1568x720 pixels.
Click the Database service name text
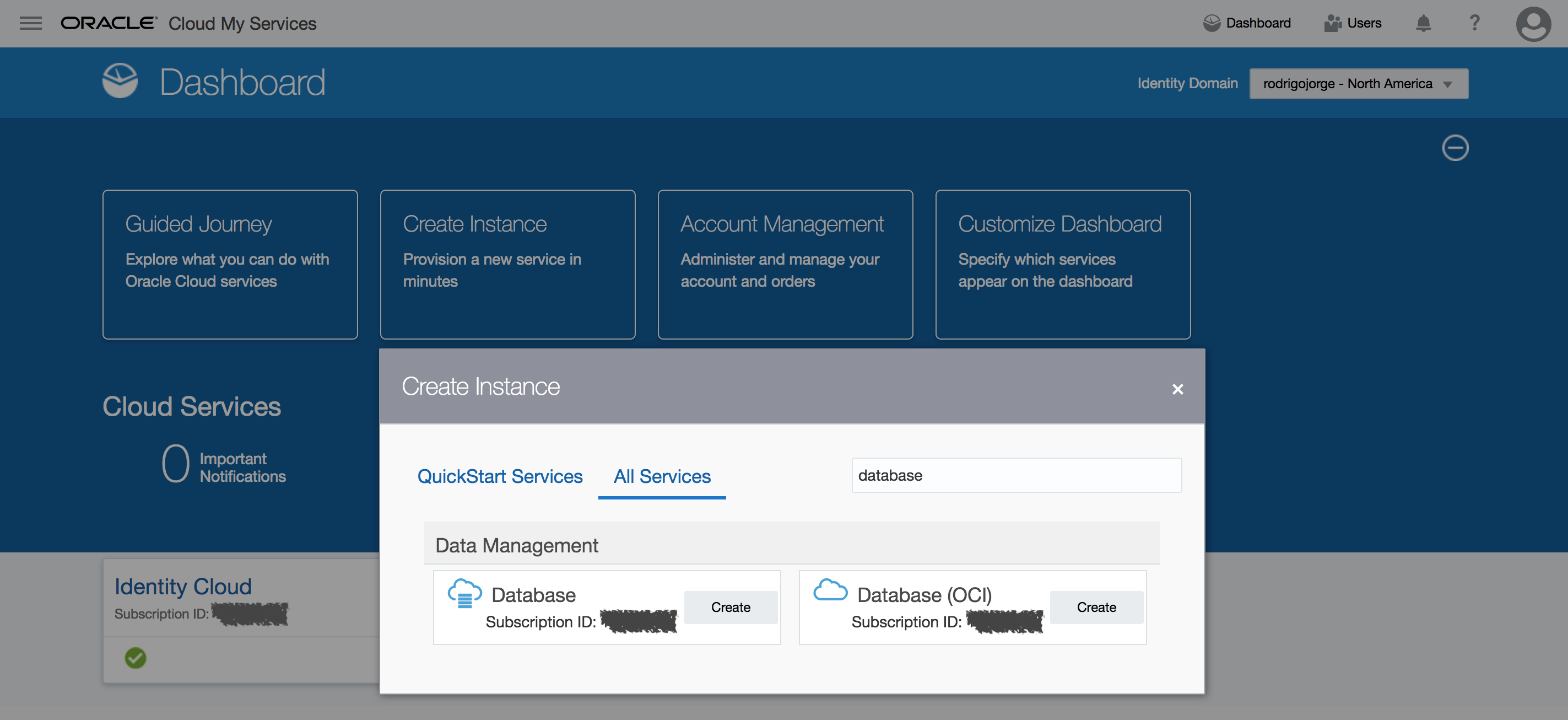533,595
